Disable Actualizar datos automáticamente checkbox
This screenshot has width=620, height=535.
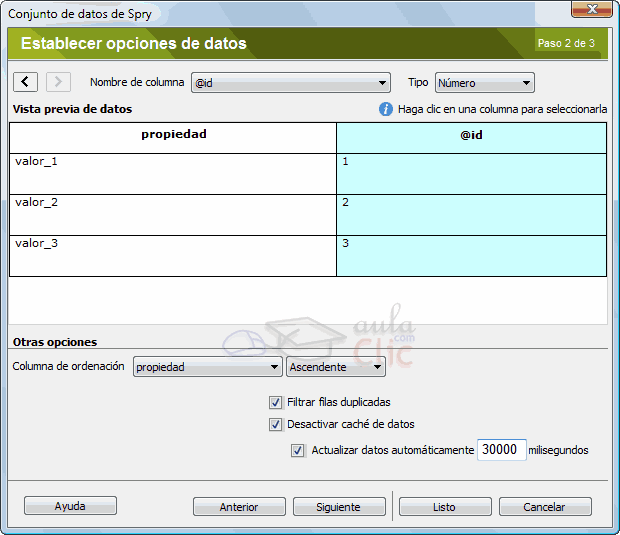click(298, 450)
